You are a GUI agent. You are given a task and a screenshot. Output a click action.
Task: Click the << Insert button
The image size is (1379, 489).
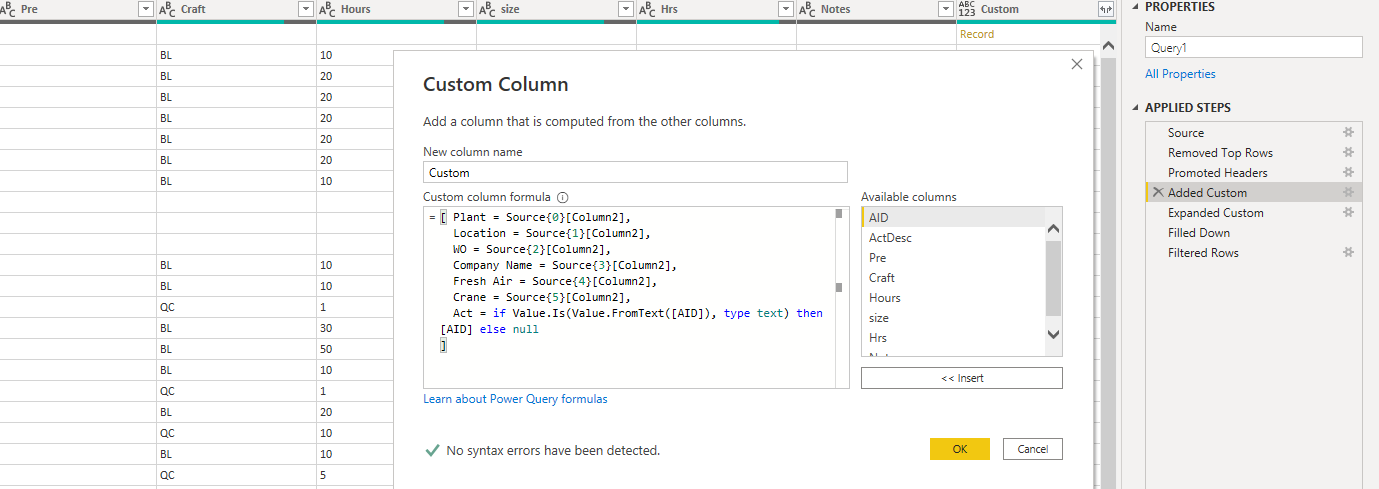point(962,378)
